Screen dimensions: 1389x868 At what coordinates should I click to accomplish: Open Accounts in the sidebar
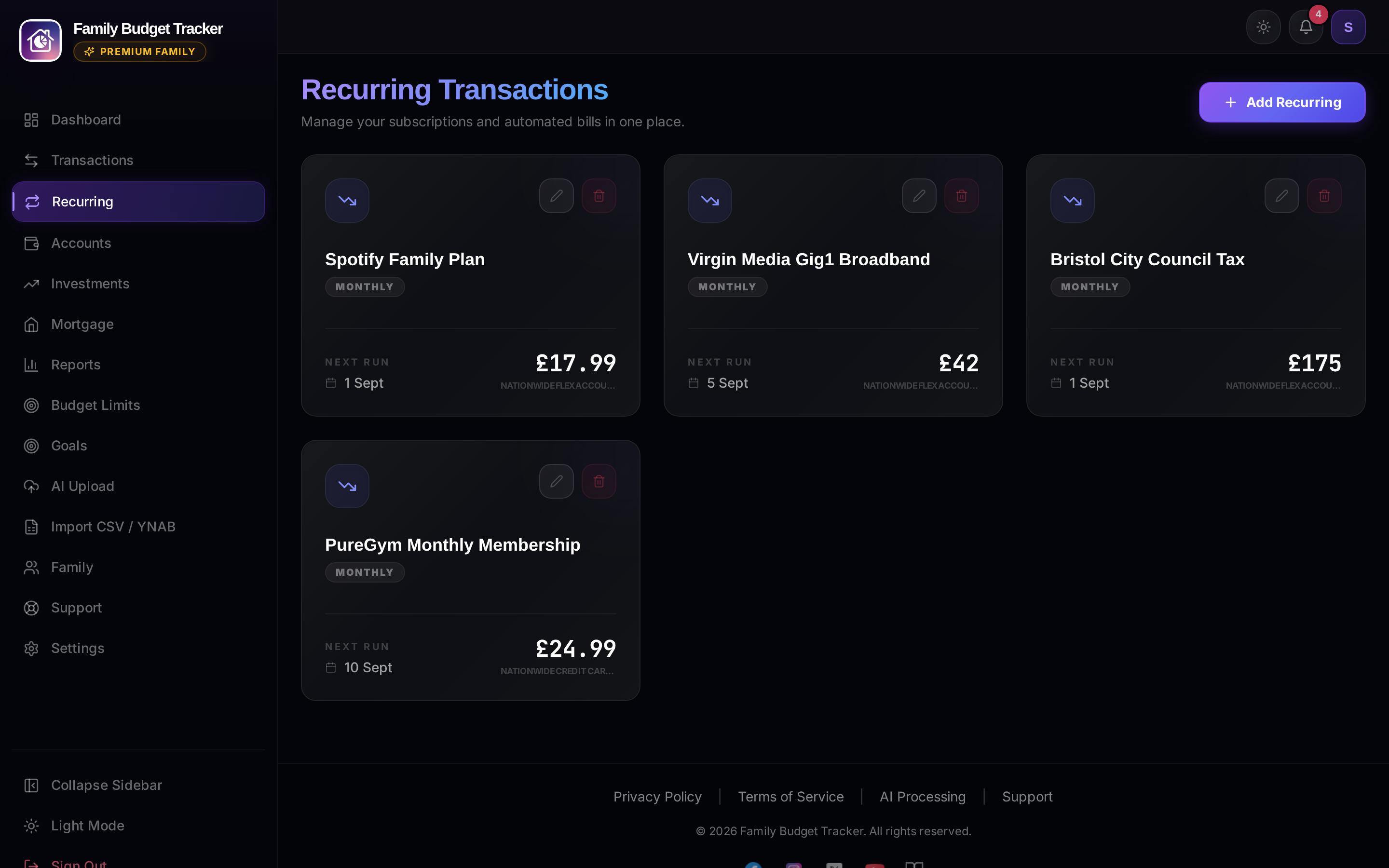click(138, 244)
